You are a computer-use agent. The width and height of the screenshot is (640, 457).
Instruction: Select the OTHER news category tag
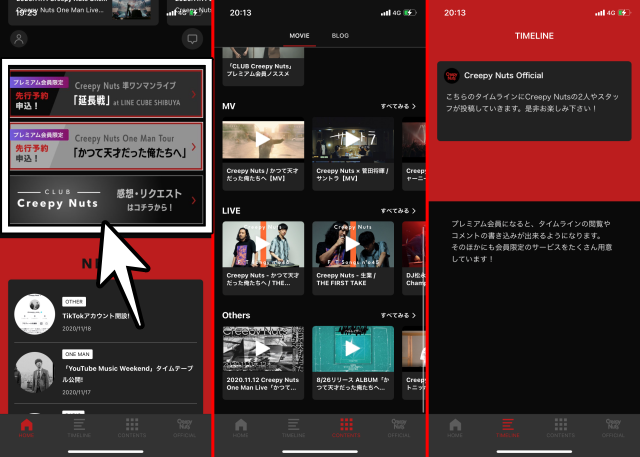click(74, 302)
